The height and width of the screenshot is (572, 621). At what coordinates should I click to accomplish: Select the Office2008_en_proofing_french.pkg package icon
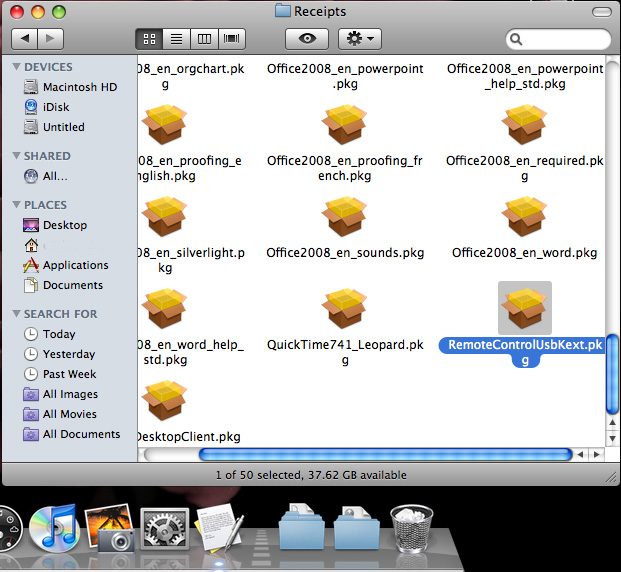coord(345,124)
